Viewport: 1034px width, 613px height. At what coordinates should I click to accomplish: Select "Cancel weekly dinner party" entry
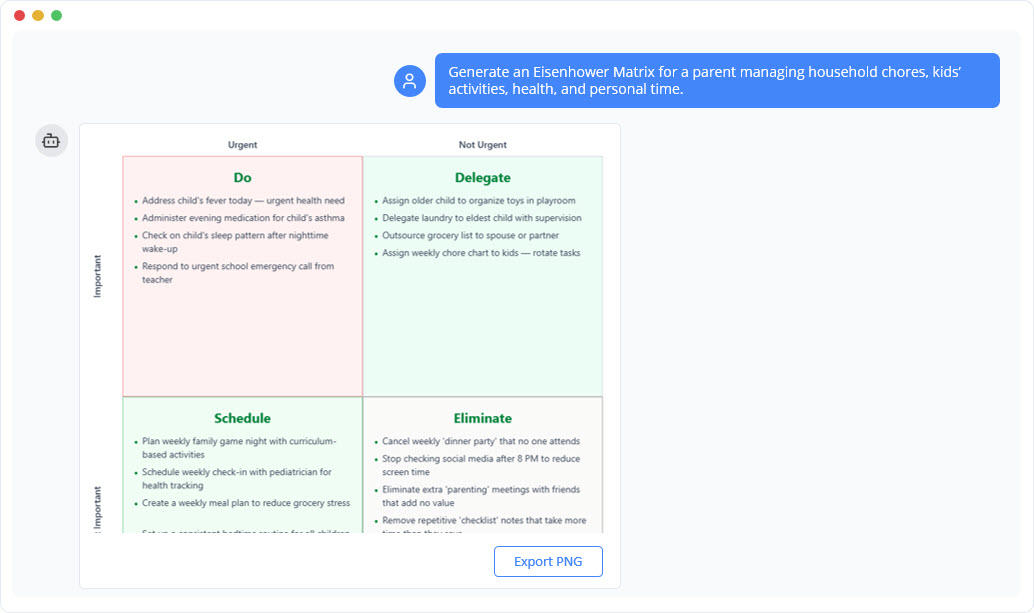click(x=480, y=440)
